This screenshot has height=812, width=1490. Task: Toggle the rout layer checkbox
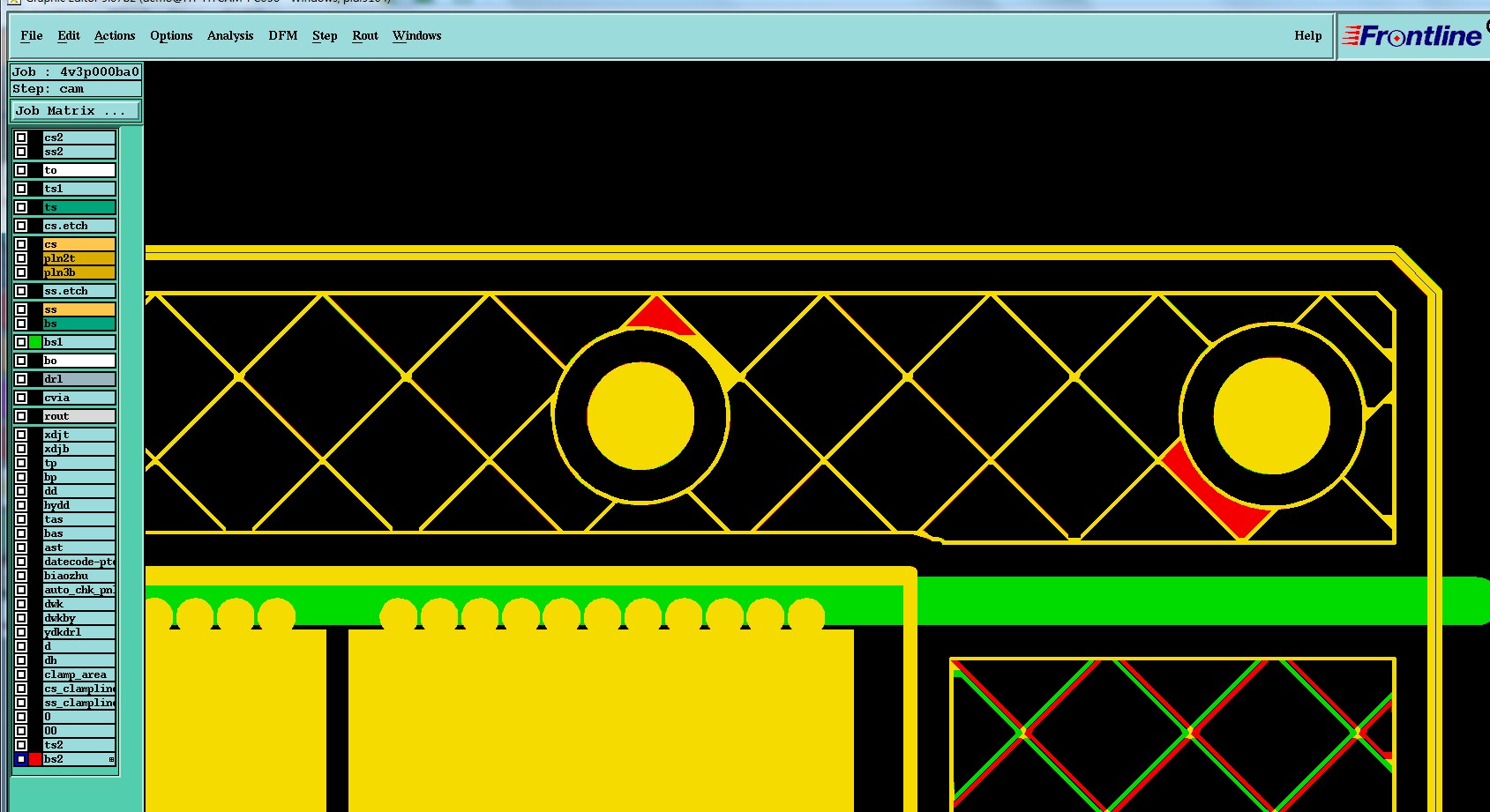(x=21, y=416)
